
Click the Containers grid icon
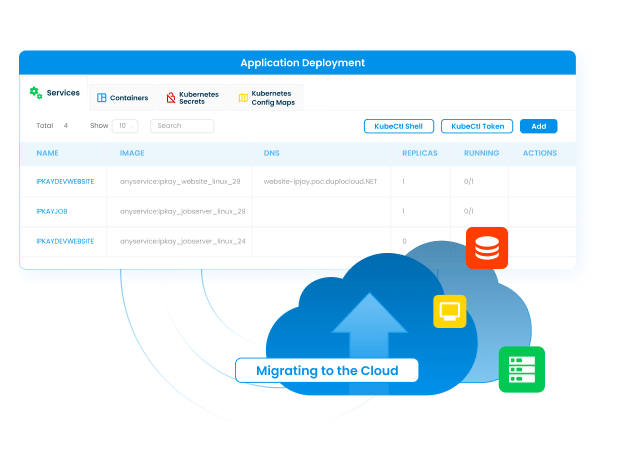click(x=101, y=98)
